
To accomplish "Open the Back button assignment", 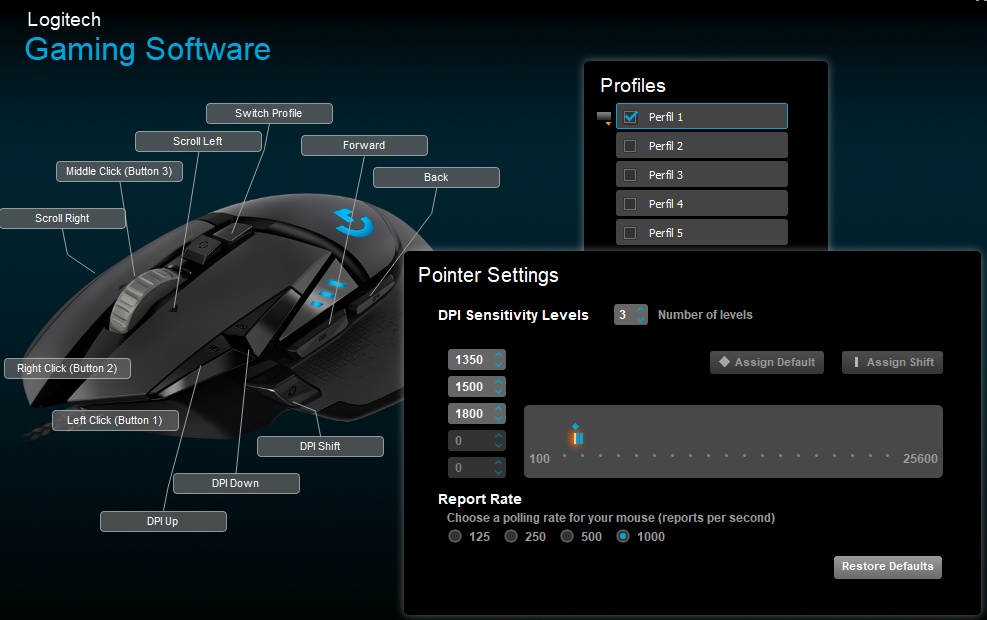I will (436, 178).
